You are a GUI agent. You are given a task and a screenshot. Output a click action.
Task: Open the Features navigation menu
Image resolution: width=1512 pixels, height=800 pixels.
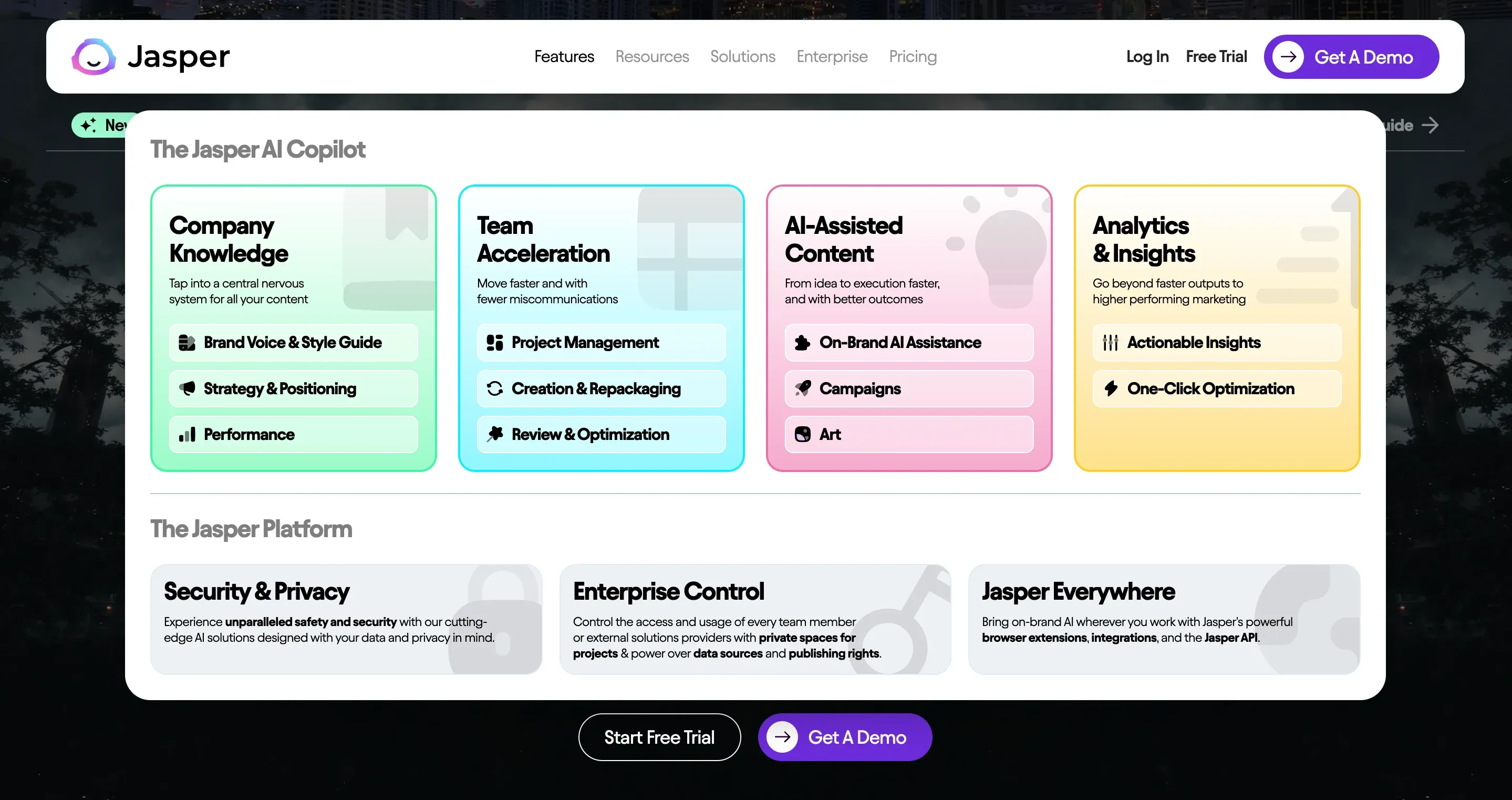point(564,56)
